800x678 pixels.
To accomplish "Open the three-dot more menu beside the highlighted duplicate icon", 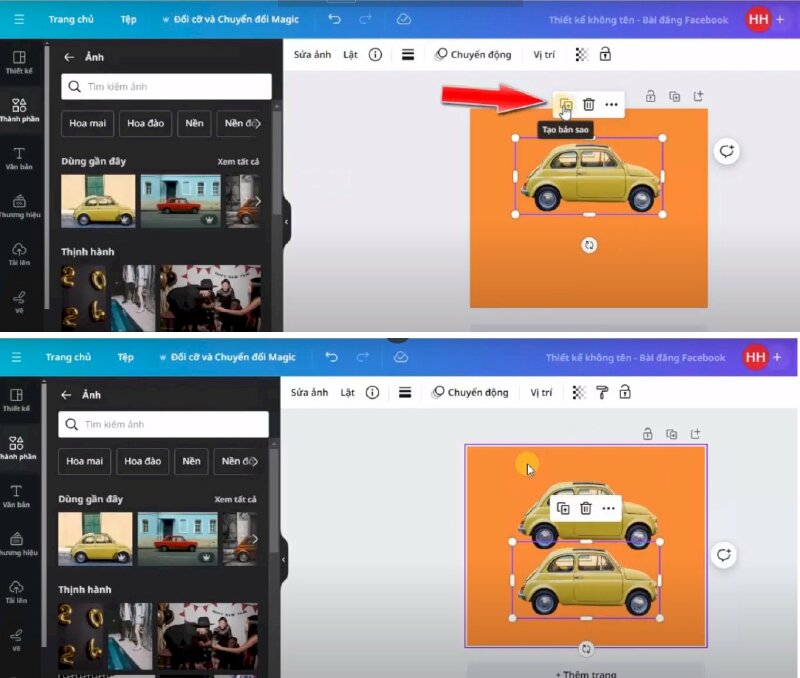I will (x=611, y=104).
